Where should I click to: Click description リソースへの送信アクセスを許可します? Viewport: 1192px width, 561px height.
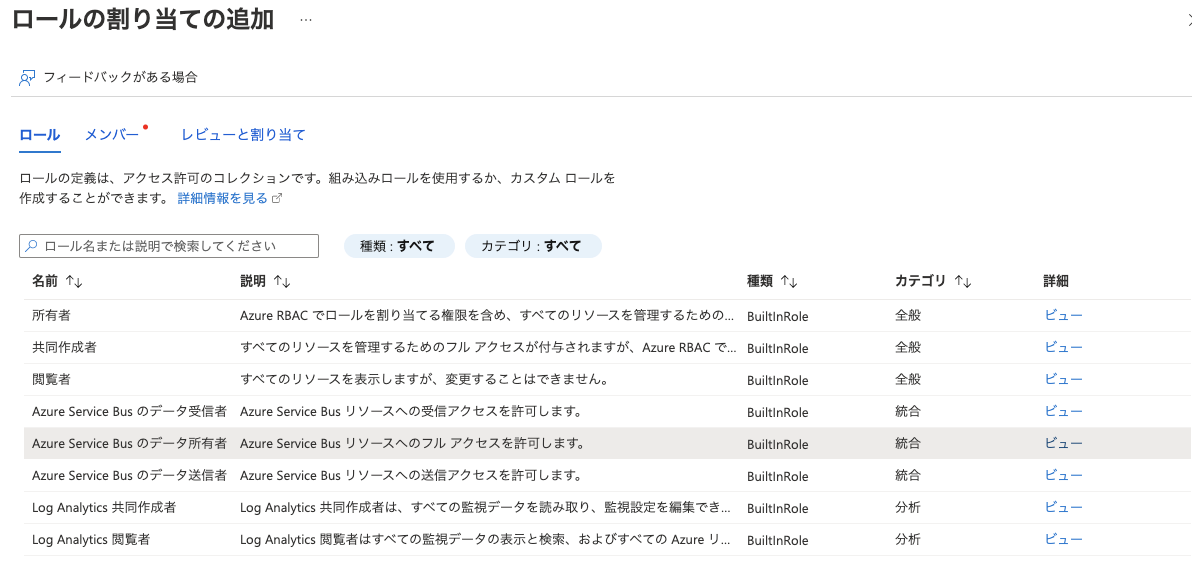pyautogui.click(x=411, y=475)
